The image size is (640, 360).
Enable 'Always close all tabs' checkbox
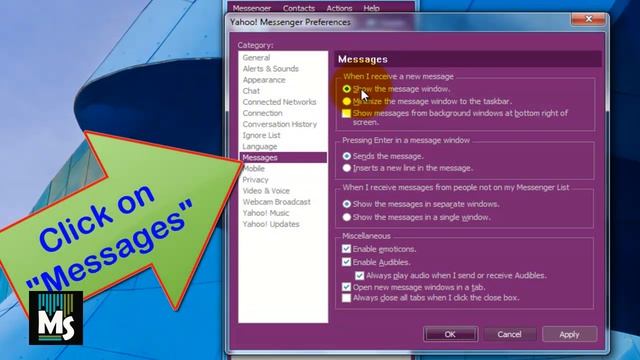point(346,298)
